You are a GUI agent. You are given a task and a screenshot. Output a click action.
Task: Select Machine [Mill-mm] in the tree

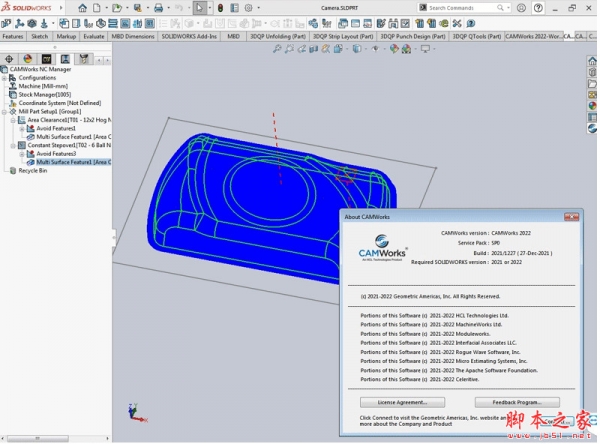pyautogui.click(x=43, y=86)
